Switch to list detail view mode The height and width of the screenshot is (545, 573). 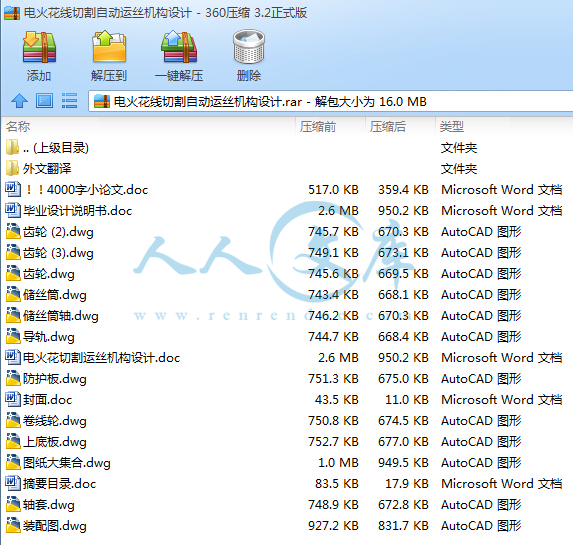point(69,101)
